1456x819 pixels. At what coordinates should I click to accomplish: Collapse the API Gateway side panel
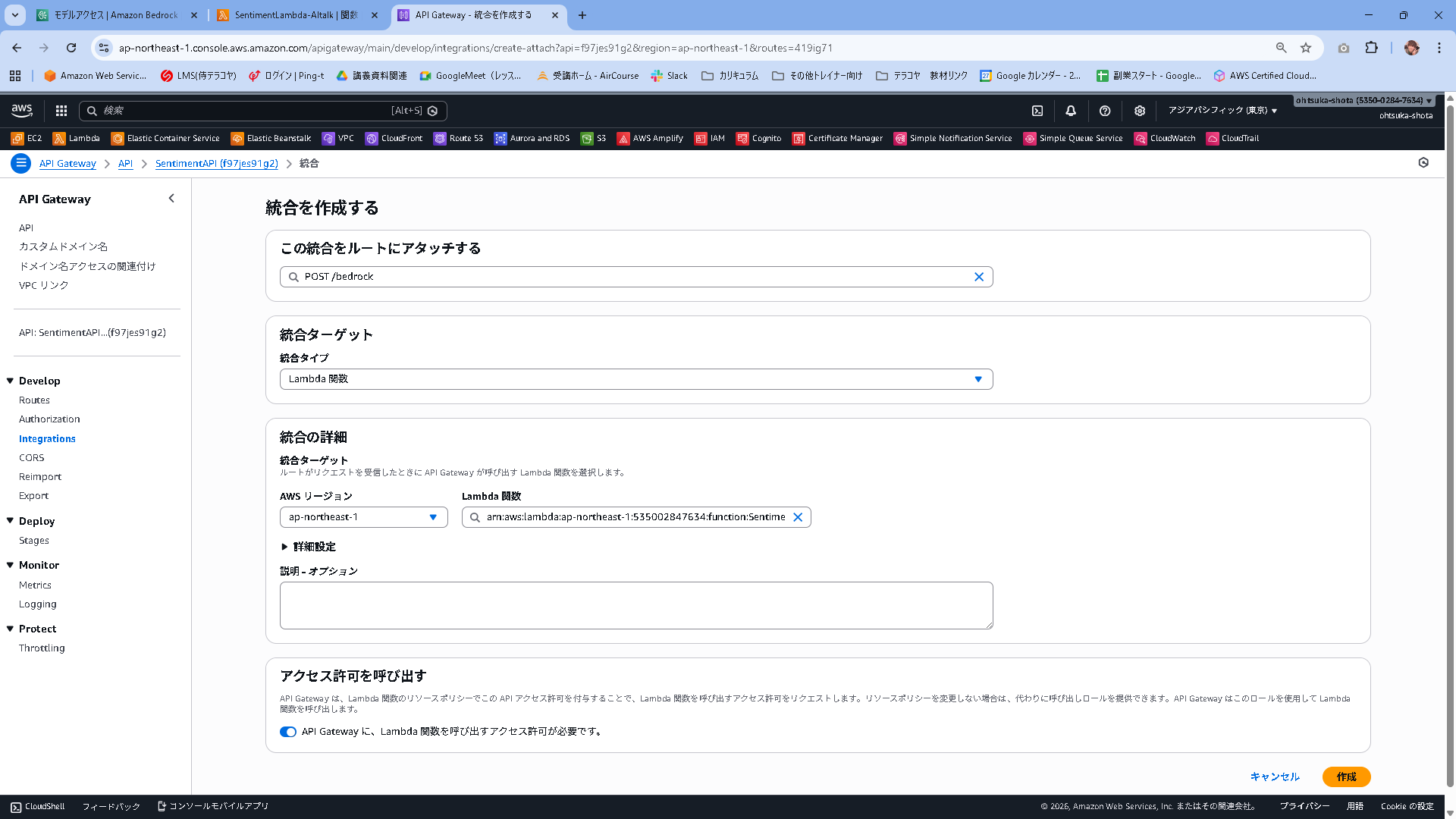click(x=171, y=199)
